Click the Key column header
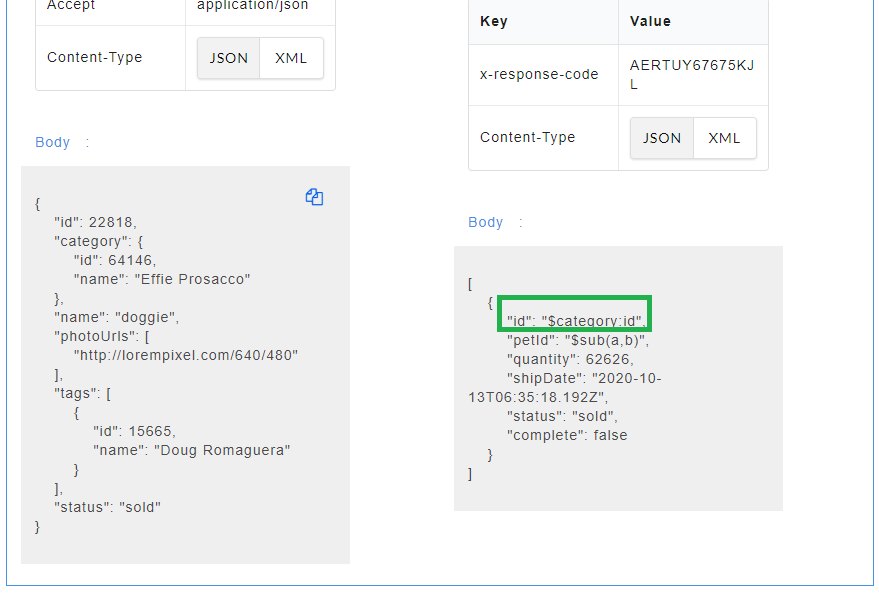This screenshot has width=879, height=607. 489,21
